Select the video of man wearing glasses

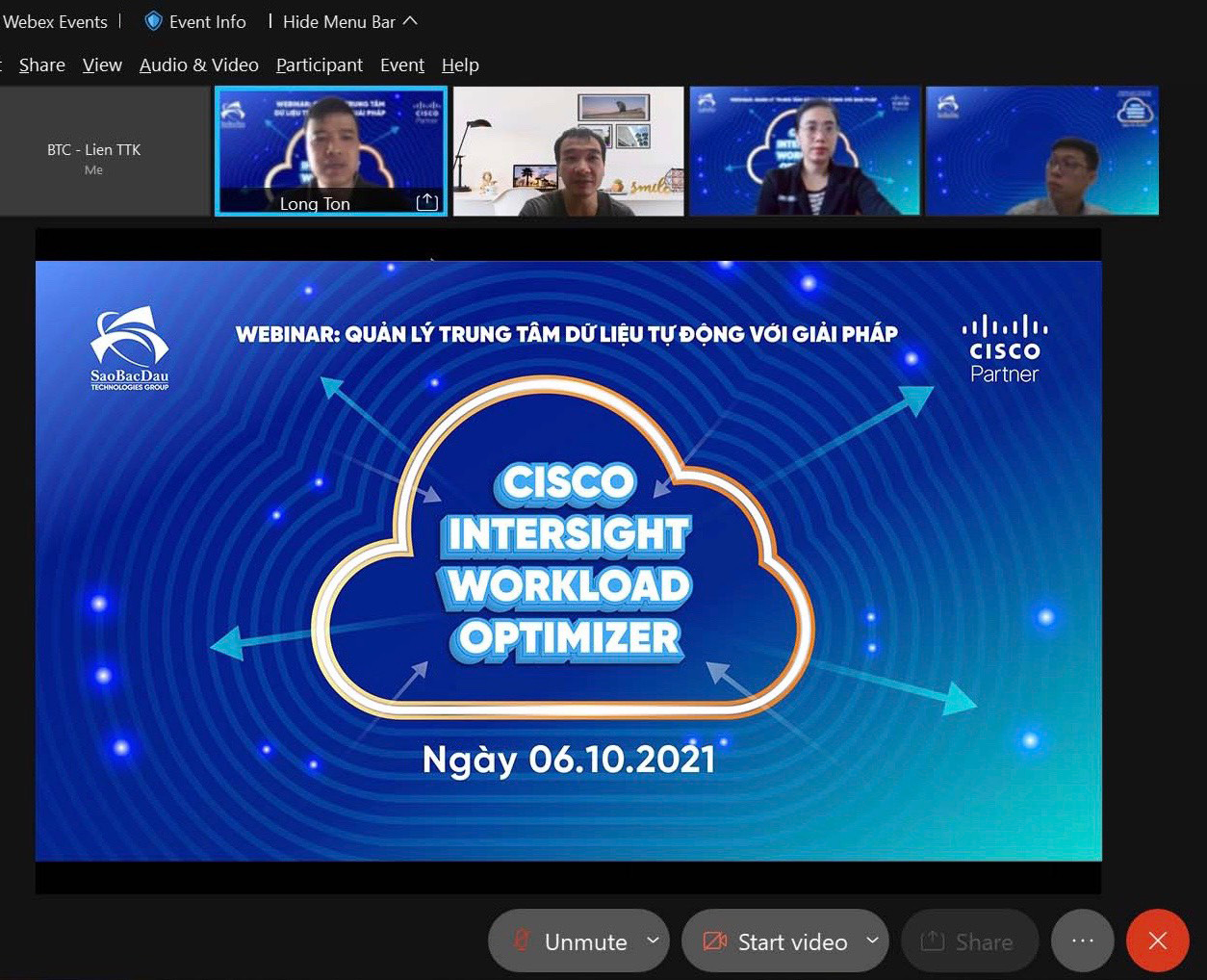(x=1041, y=151)
